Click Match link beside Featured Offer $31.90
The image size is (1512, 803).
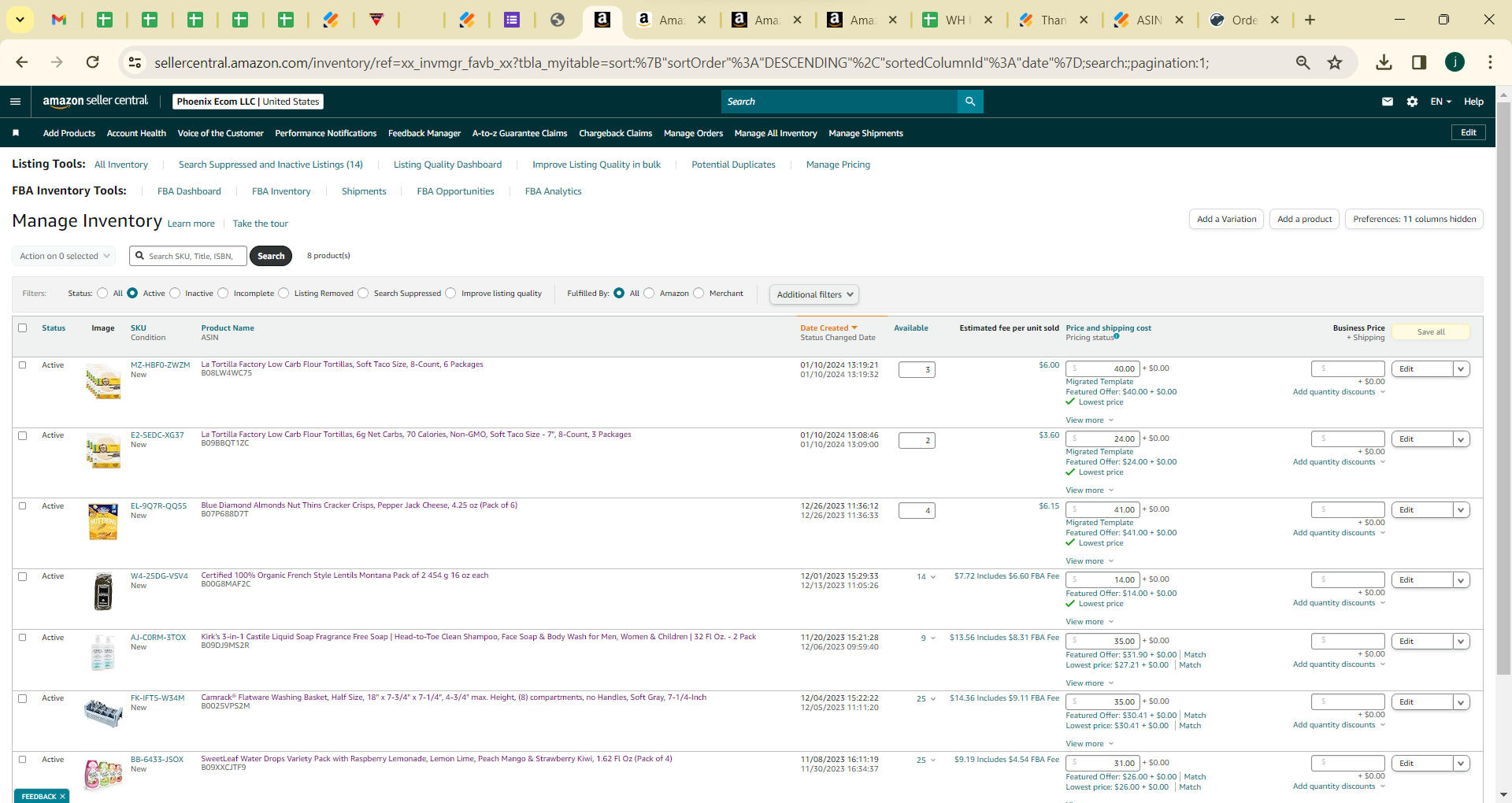coord(1195,655)
